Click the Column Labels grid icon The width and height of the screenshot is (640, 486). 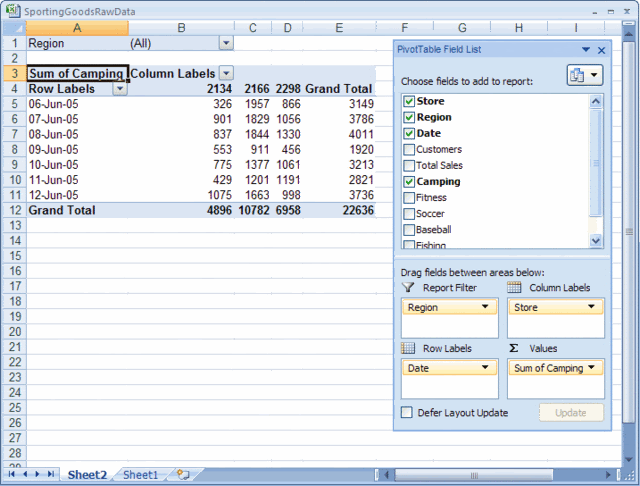click(514, 288)
